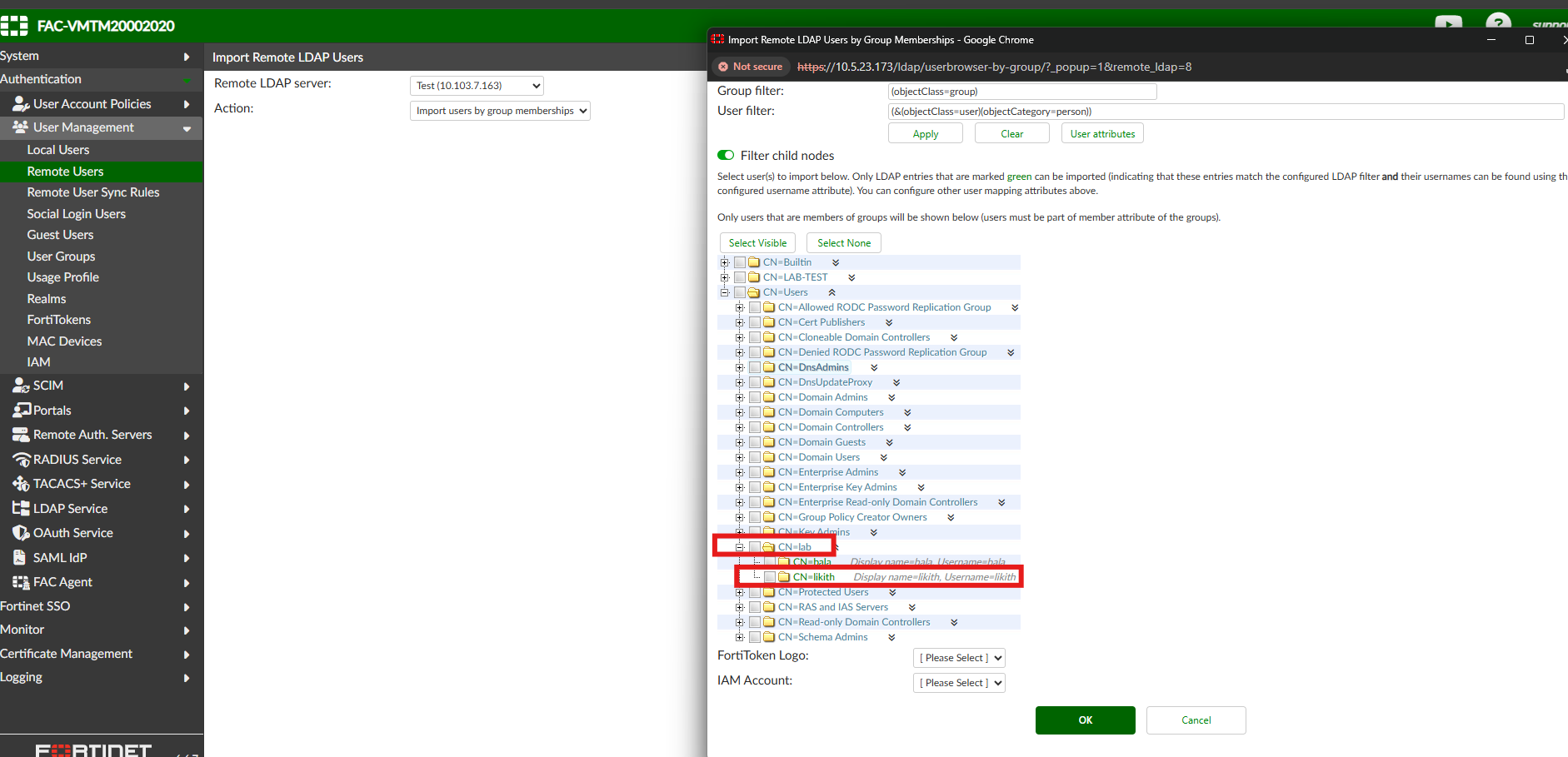Image resolution: width=1568 pixels, height=757 pixels.
Task: Open the help question mark icon
Action: [x=1498, y=22]
